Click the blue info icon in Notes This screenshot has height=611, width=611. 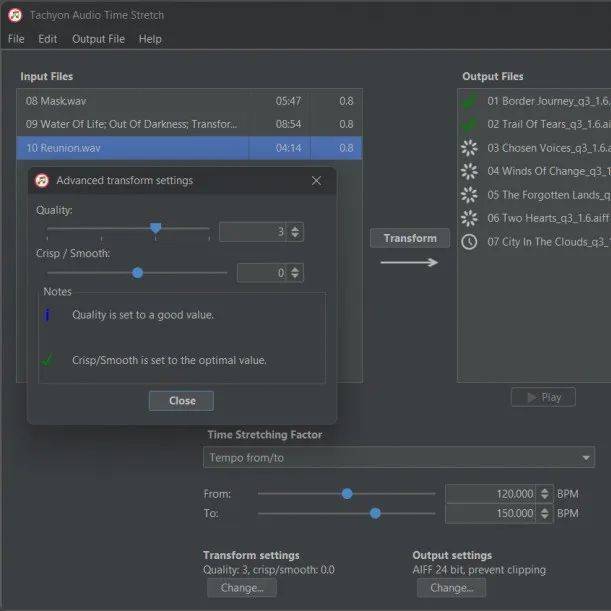pyautogui.click(x=47, y=315)
